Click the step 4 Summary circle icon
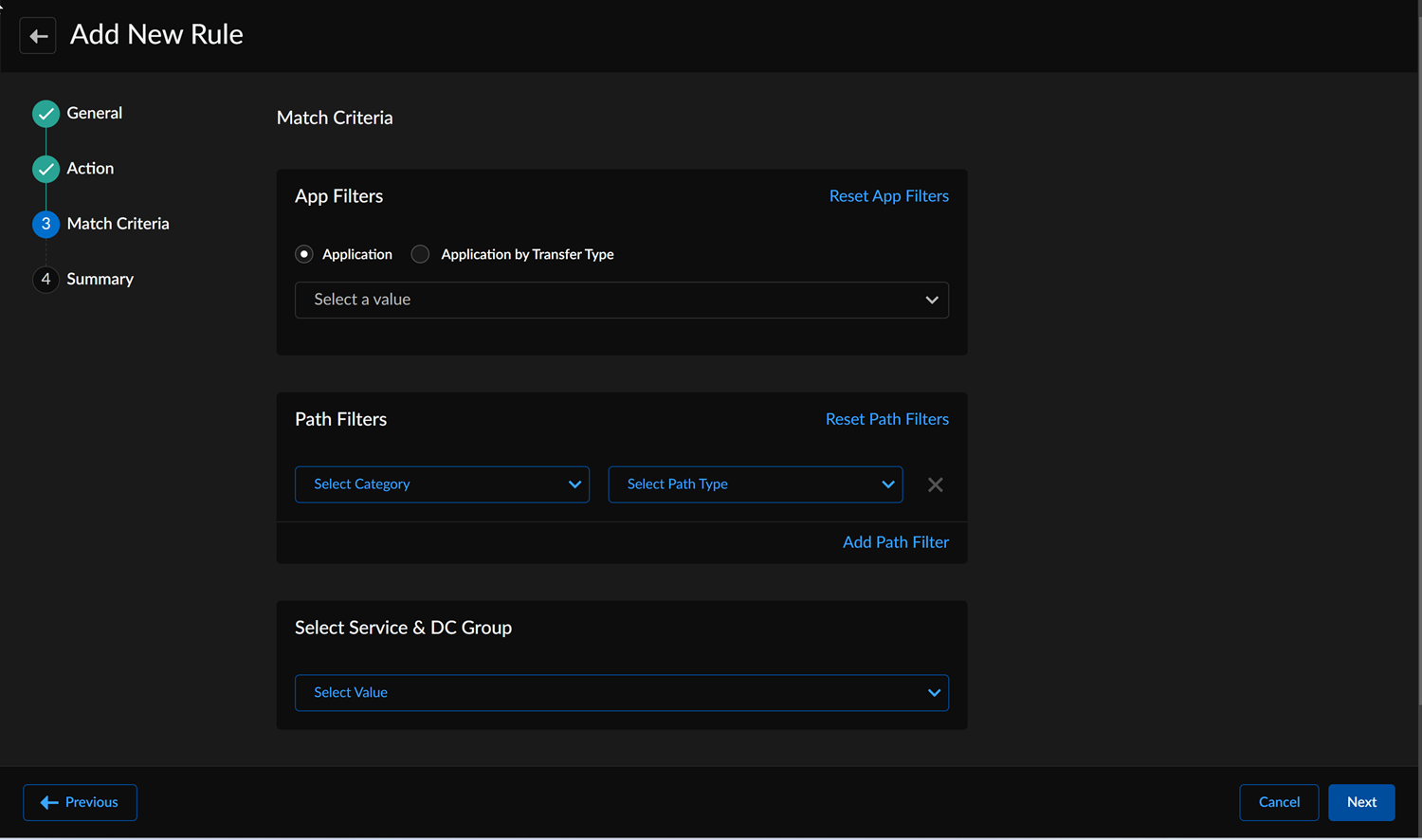The image size is (1422, 840). tap(46, 279)
